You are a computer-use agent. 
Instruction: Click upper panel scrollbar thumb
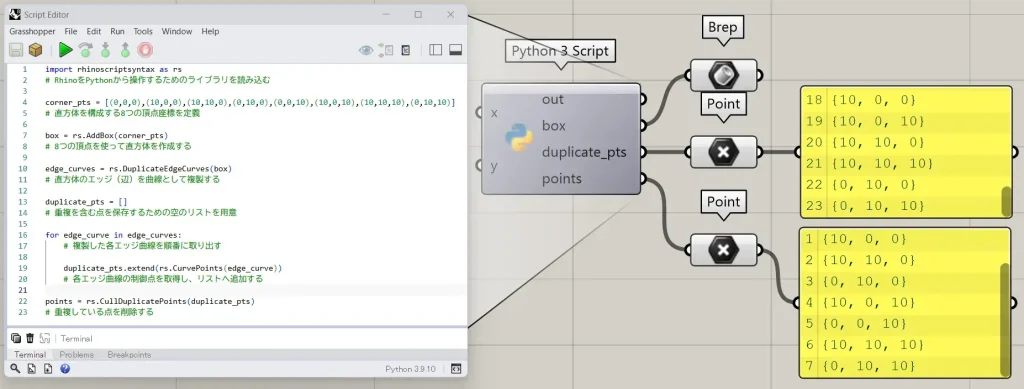click(1006, 202)
